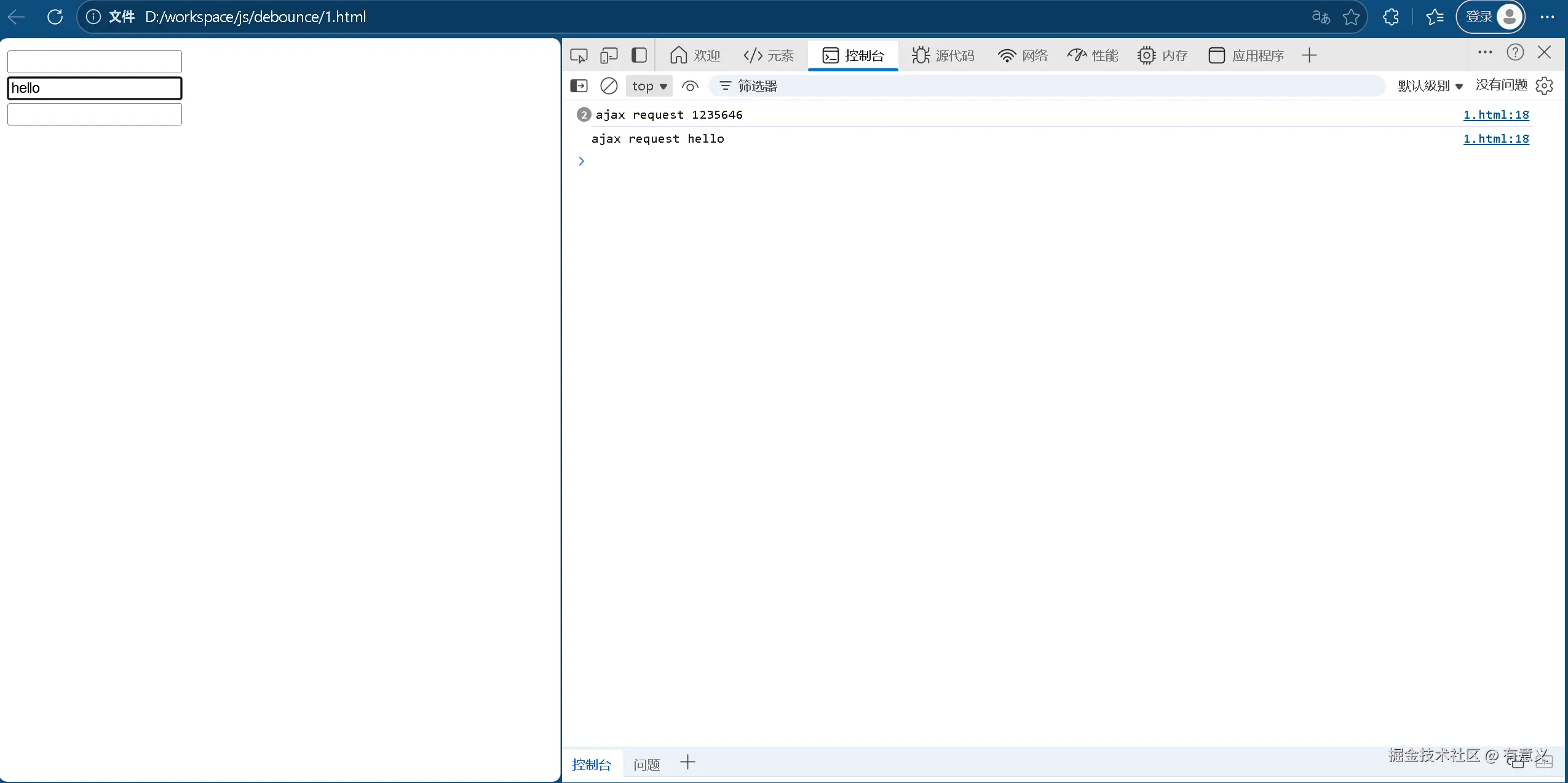Expand the console prompt chevron

tap(581, 161)
